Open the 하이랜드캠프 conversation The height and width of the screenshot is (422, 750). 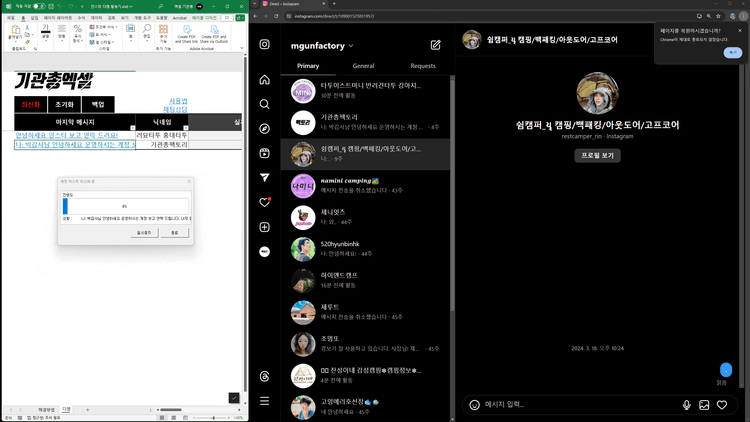(365, 280)
